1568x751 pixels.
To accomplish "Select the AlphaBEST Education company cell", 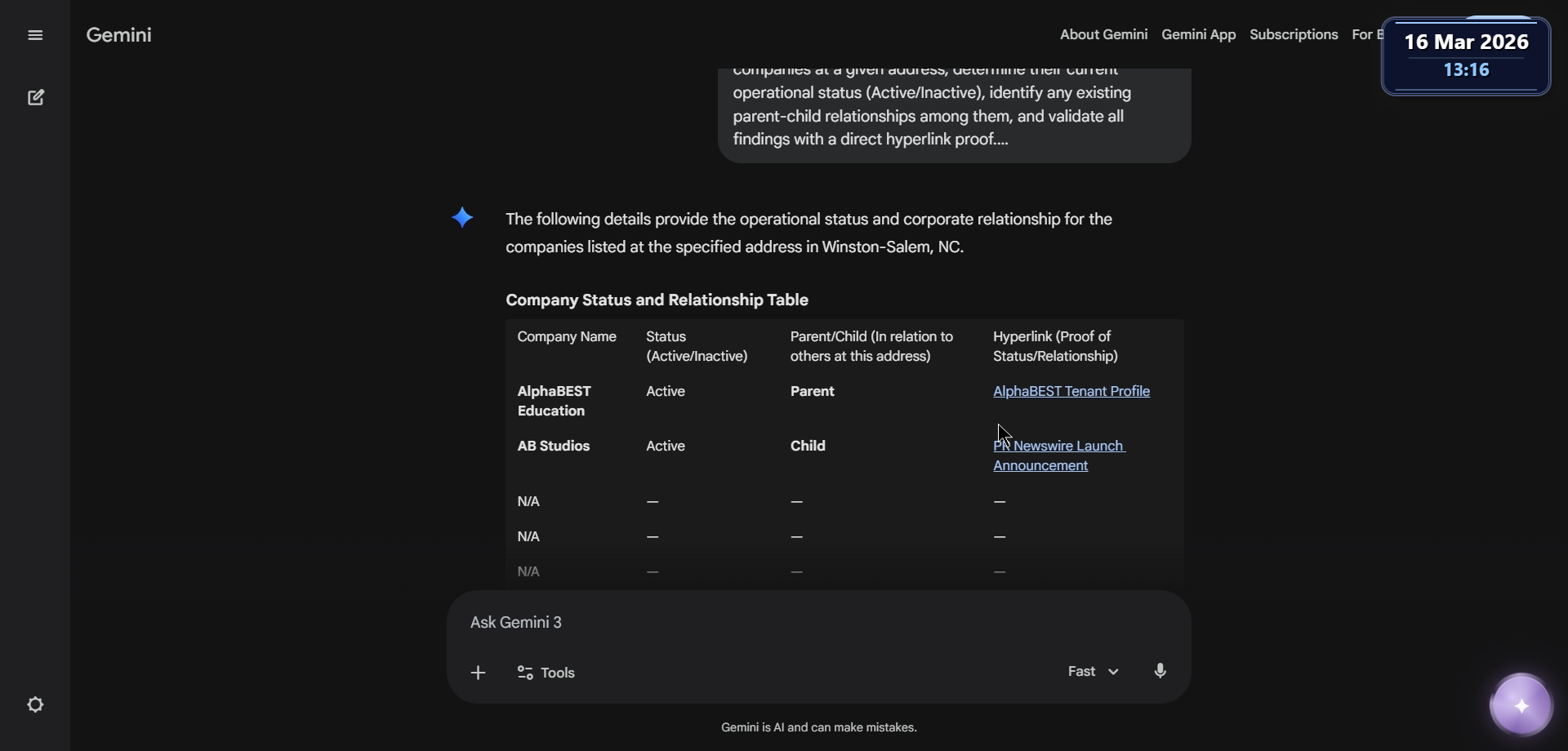I will 555,401.
